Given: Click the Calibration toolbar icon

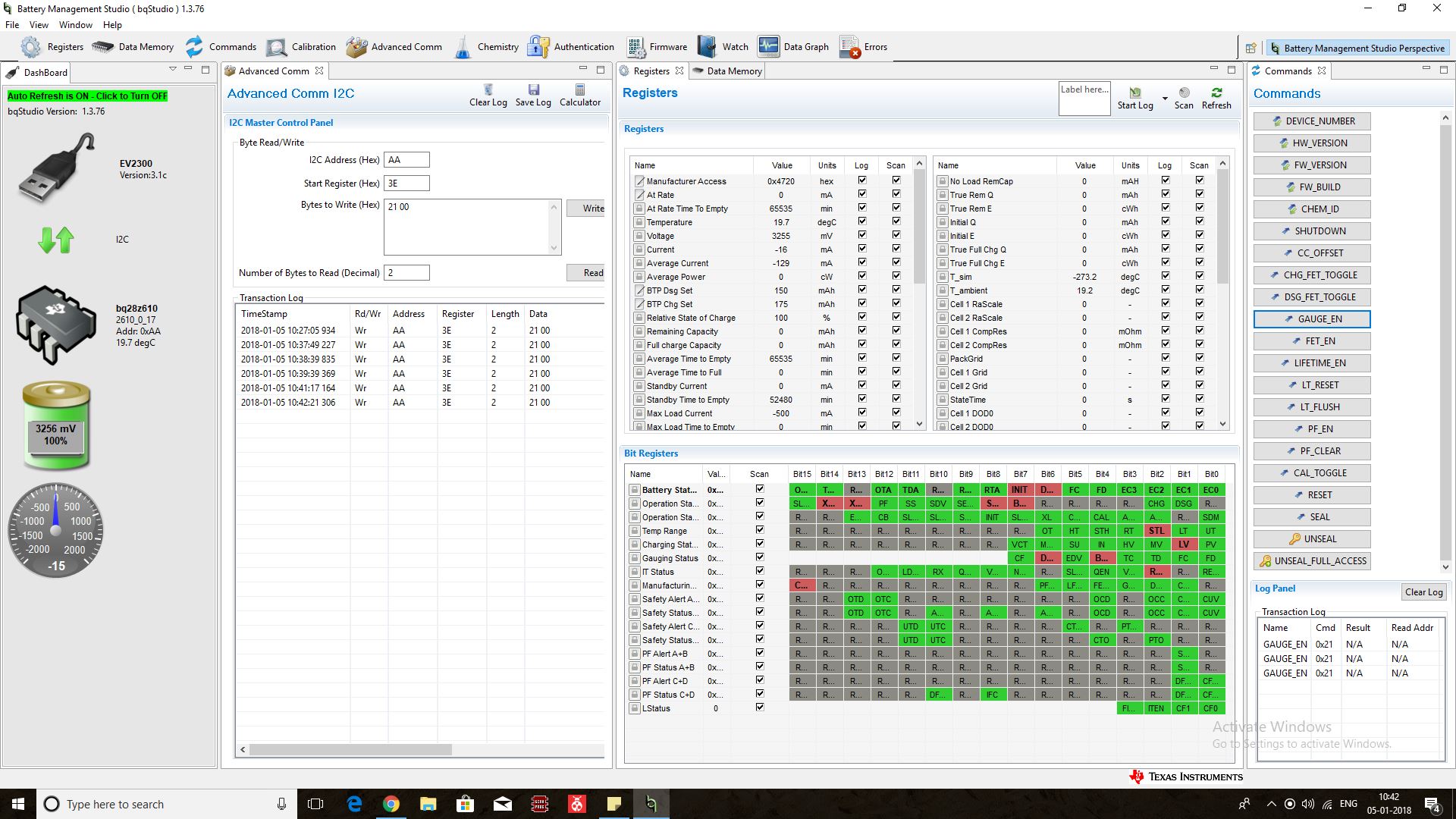Looking at the screenshot, I should (277, 47).
